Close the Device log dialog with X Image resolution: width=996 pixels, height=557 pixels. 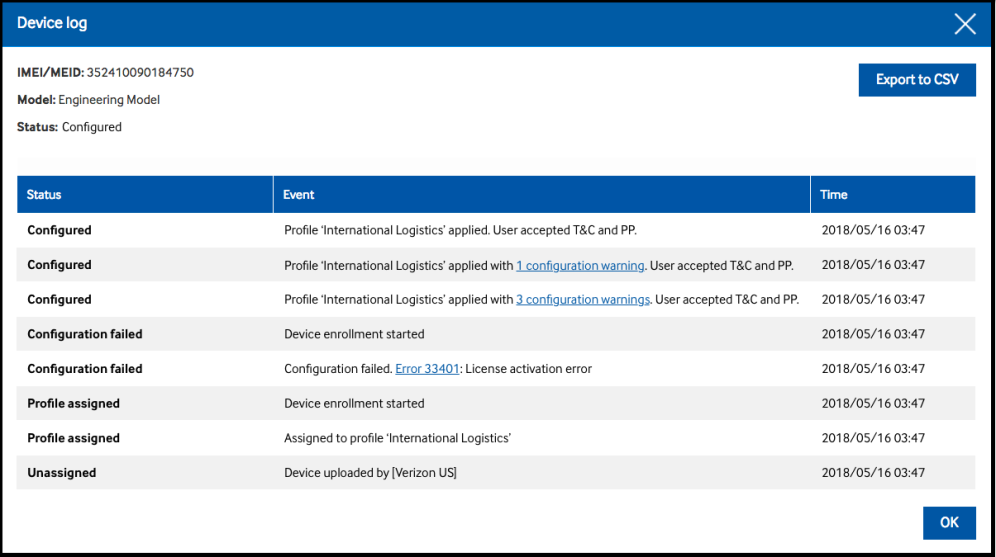(x=964, y=24)
